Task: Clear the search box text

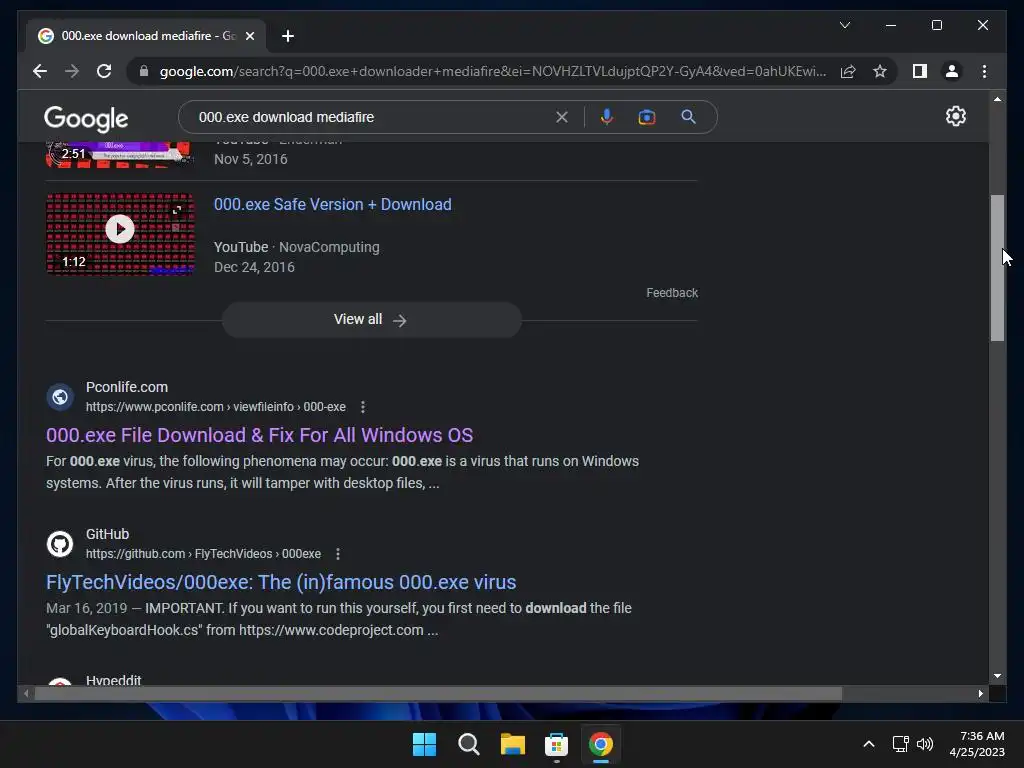Action: pyautogui.click(x=562, y=117)
